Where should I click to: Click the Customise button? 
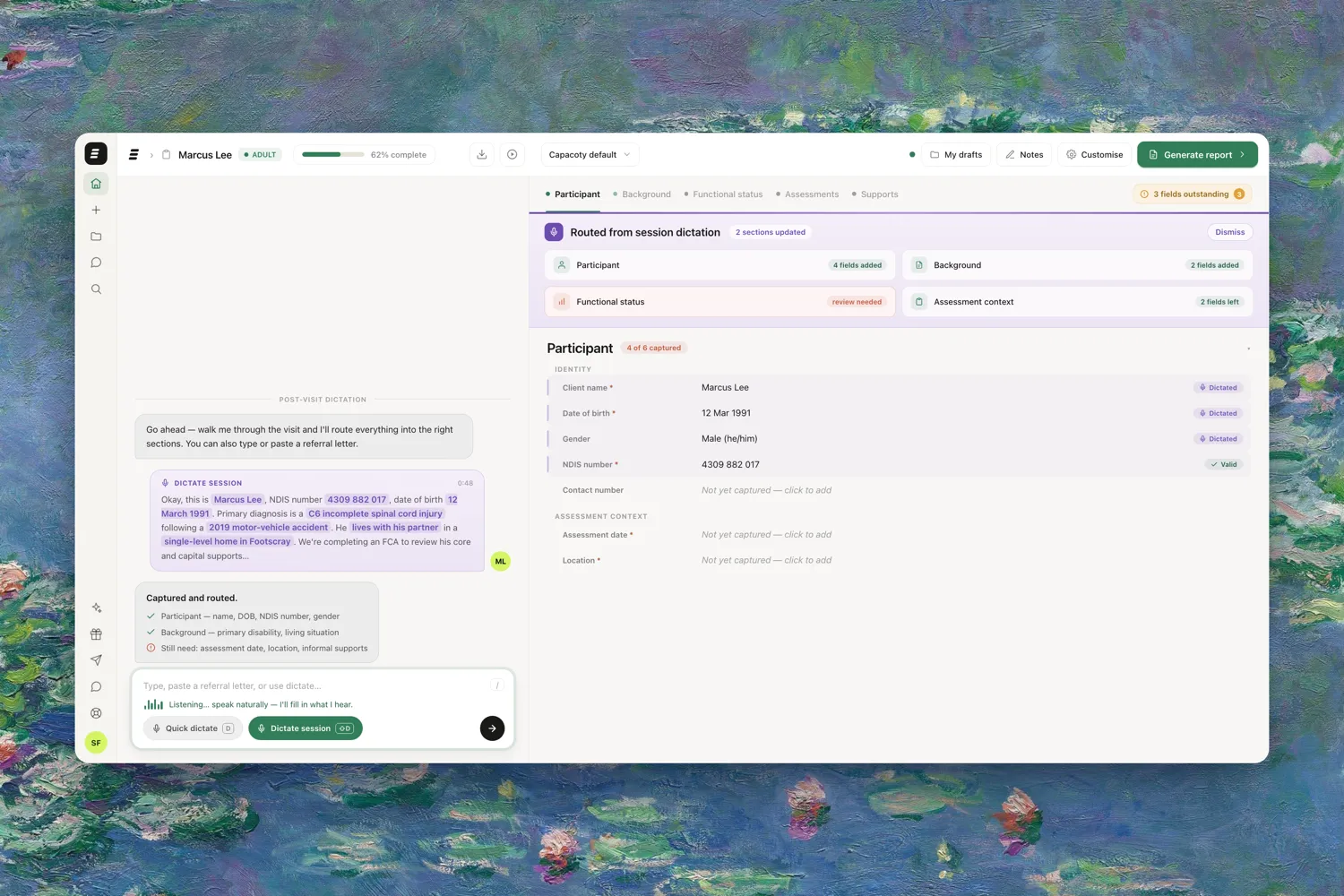pyautogui.click(x=1094, y=154)
